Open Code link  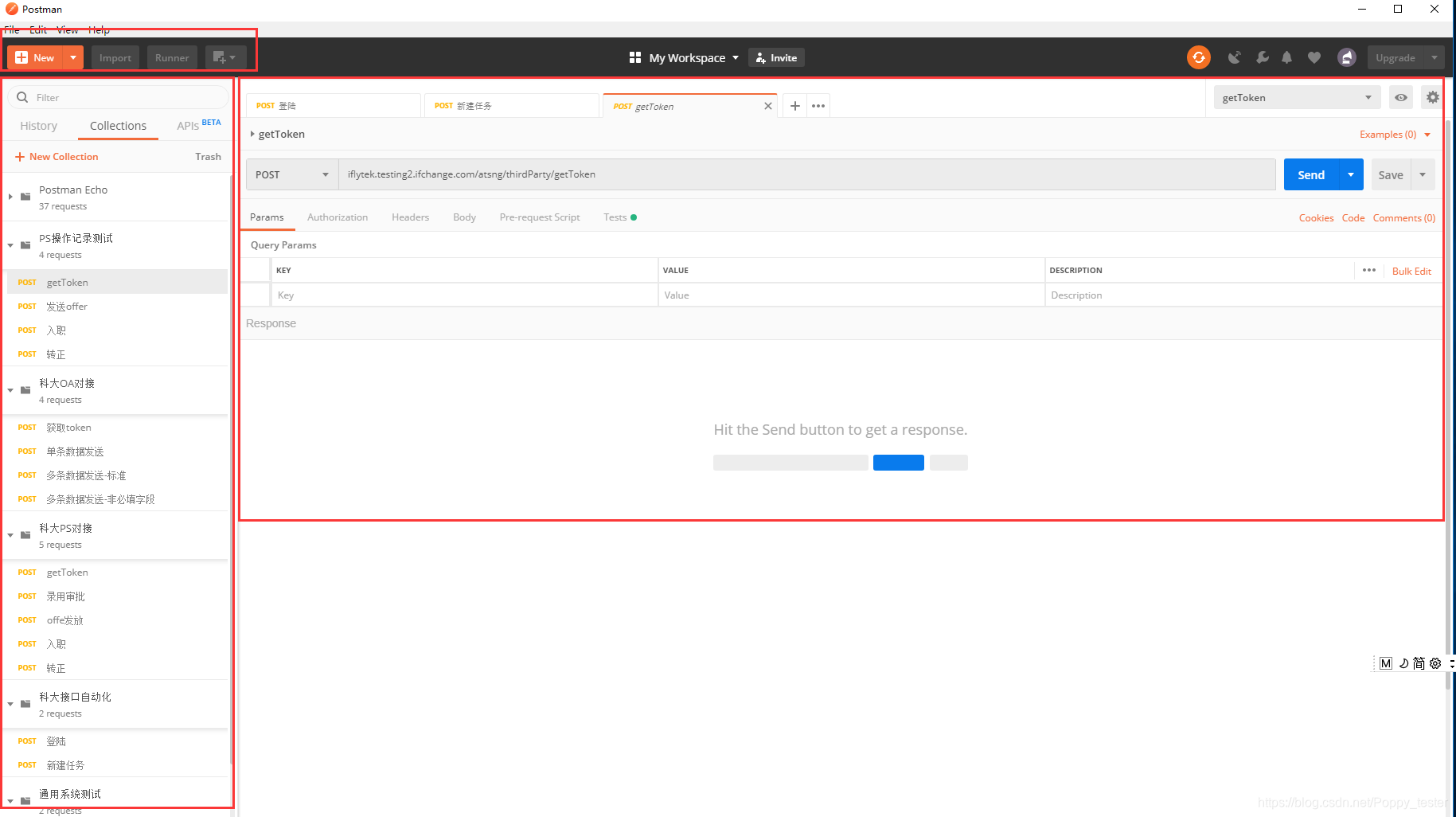tap(1353, 218)
